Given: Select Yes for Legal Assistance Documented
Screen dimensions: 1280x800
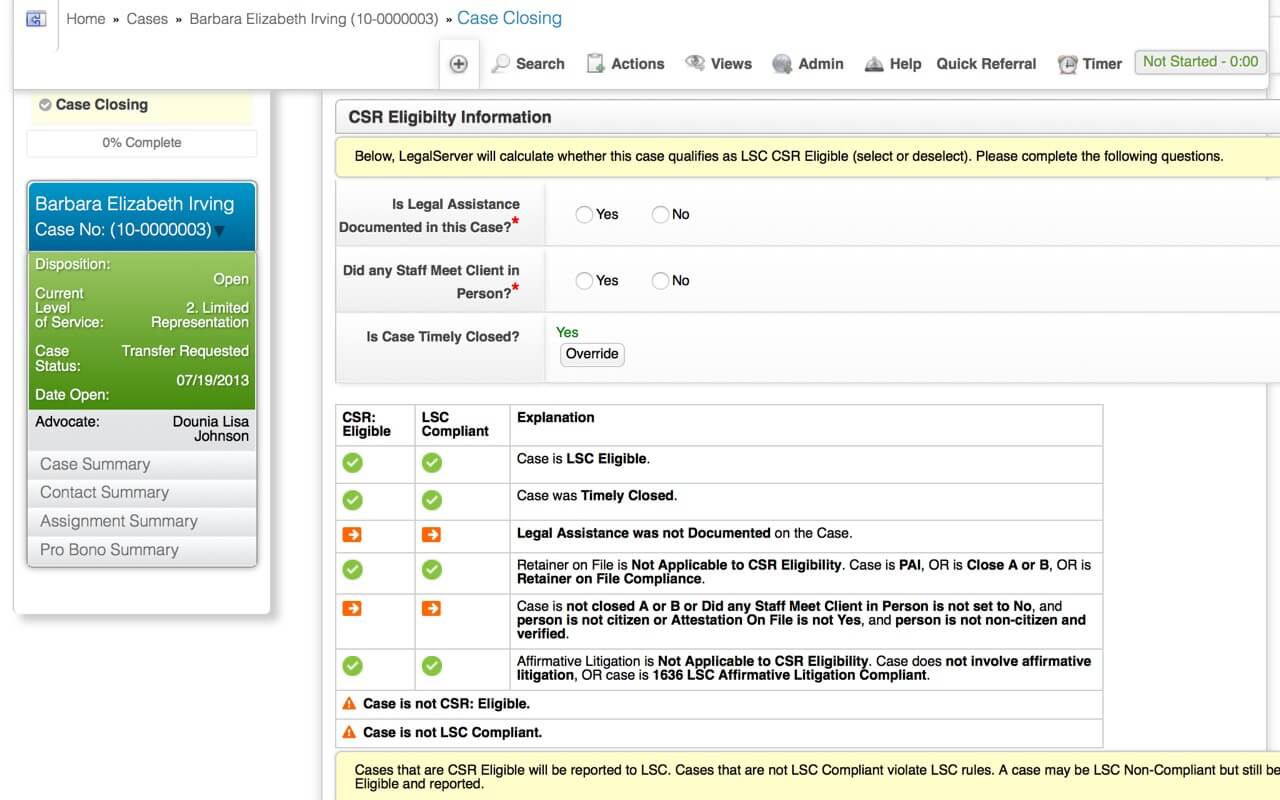Looking at the screenshot, I should (x=584, y=213).
